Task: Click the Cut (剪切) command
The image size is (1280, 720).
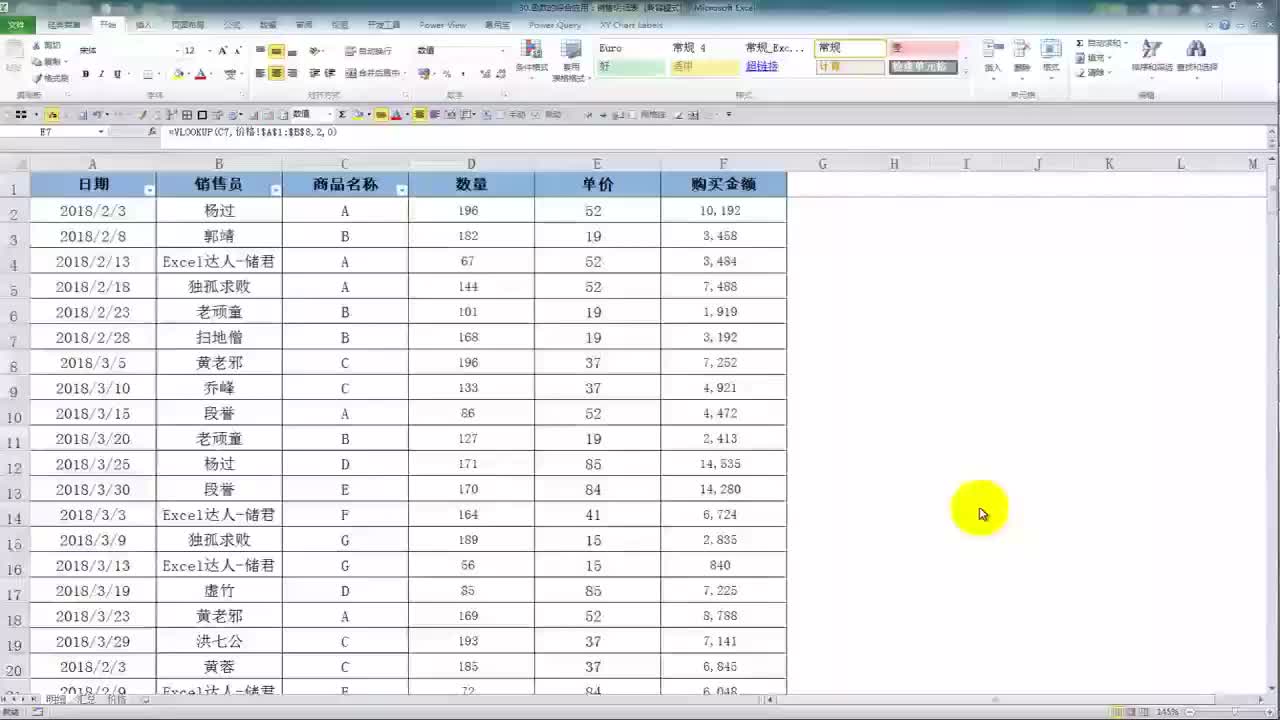Action: point(46,46)
